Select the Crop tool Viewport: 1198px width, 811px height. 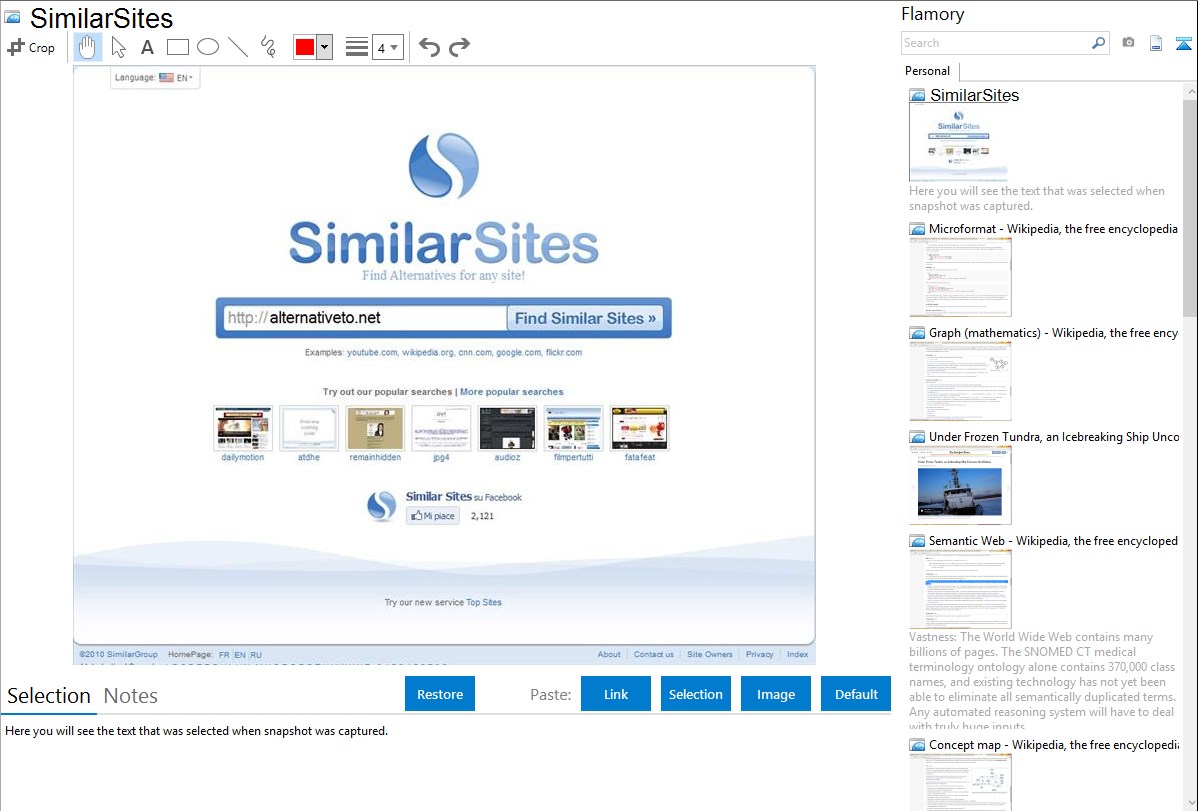tap(31, 47)
